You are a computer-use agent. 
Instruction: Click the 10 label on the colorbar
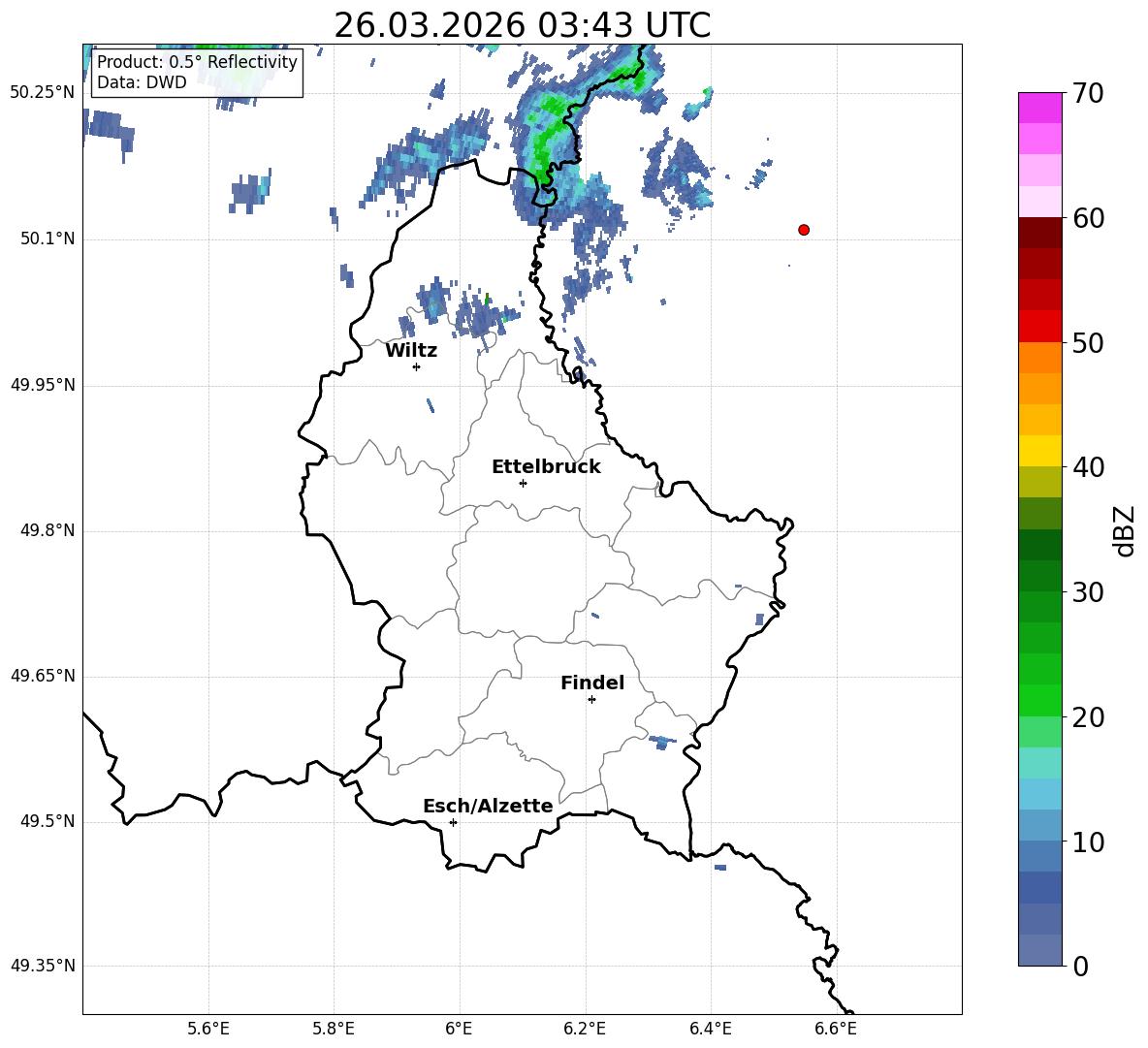(1088, 842)
